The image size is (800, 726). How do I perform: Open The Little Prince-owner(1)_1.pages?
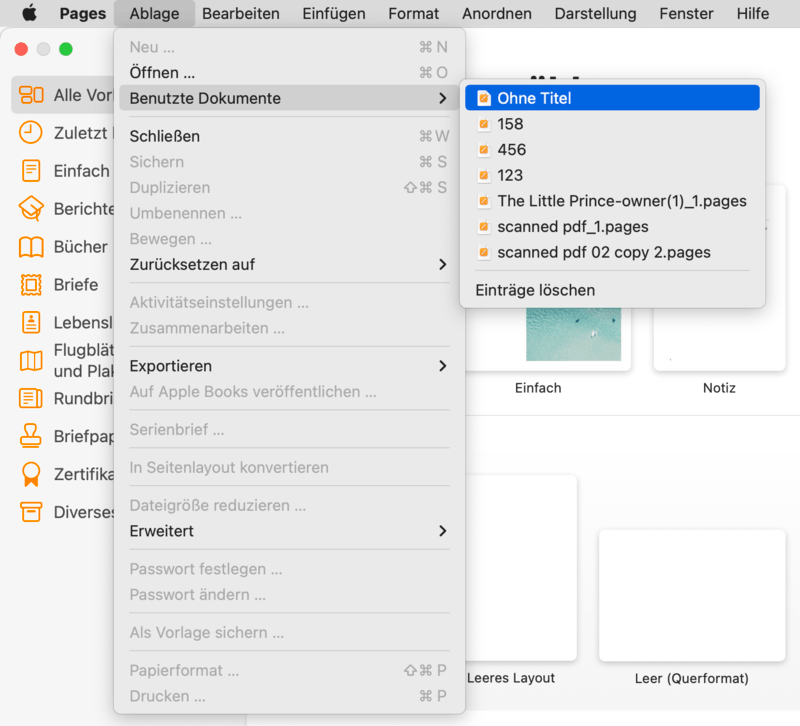tap(621, 201)
